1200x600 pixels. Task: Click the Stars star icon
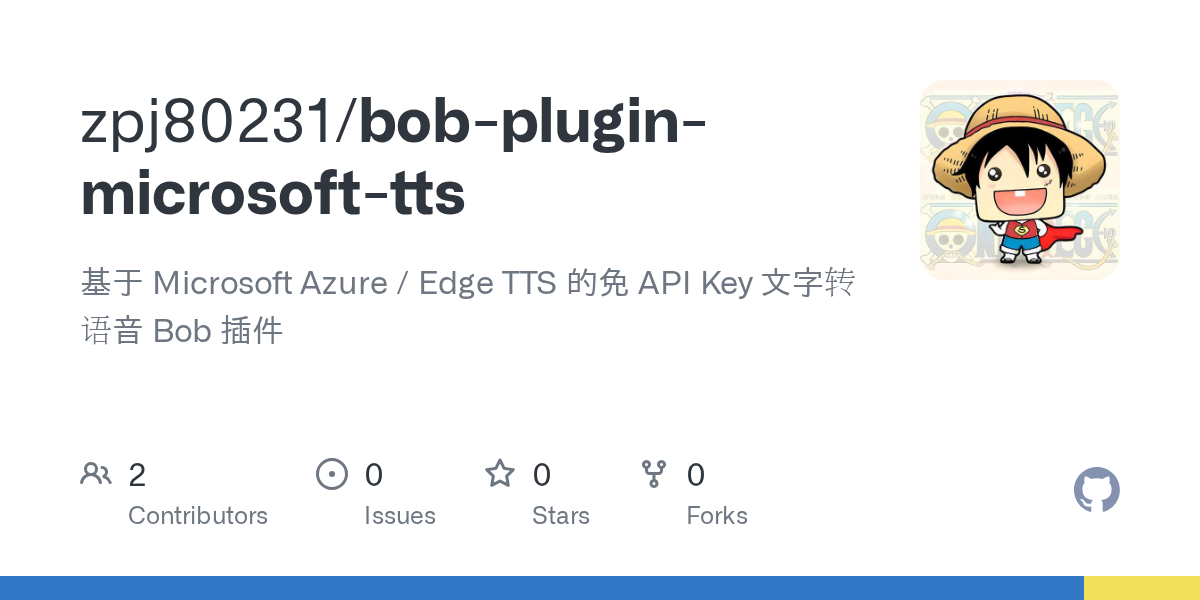click(500, 473)
